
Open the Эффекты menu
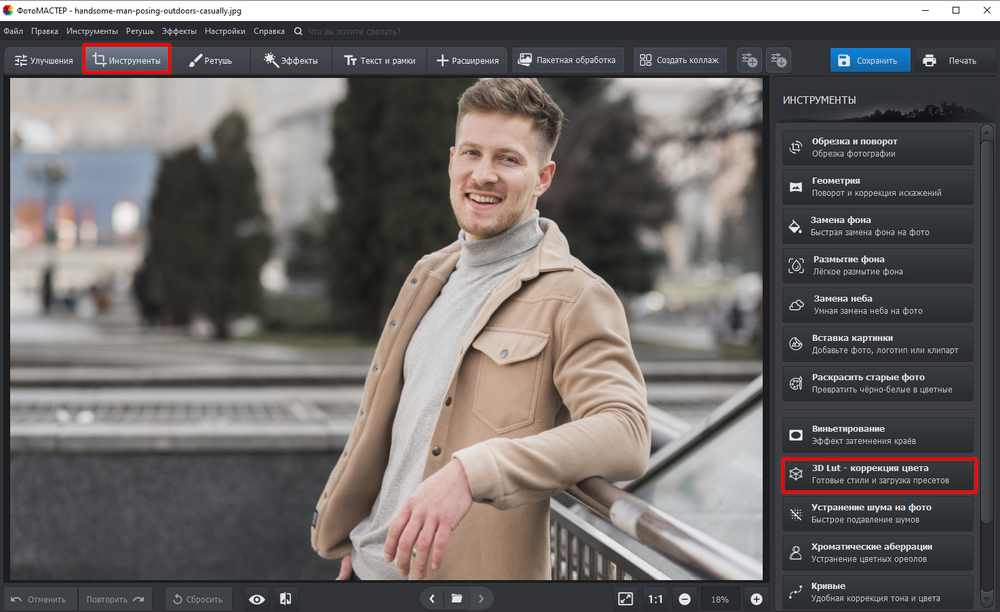tap(179, 31)
